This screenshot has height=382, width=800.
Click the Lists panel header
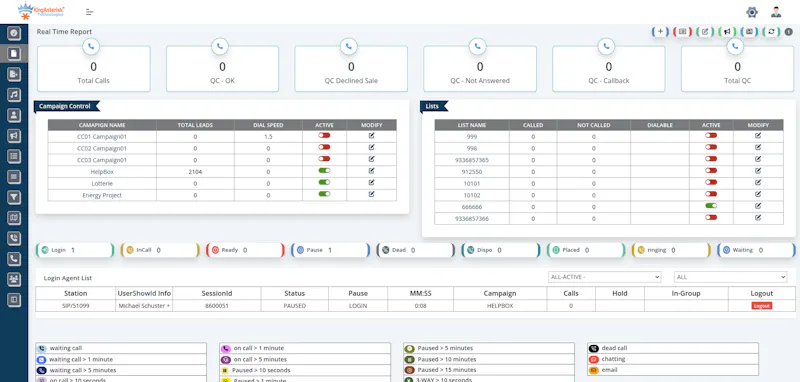[x=434, y=106]
